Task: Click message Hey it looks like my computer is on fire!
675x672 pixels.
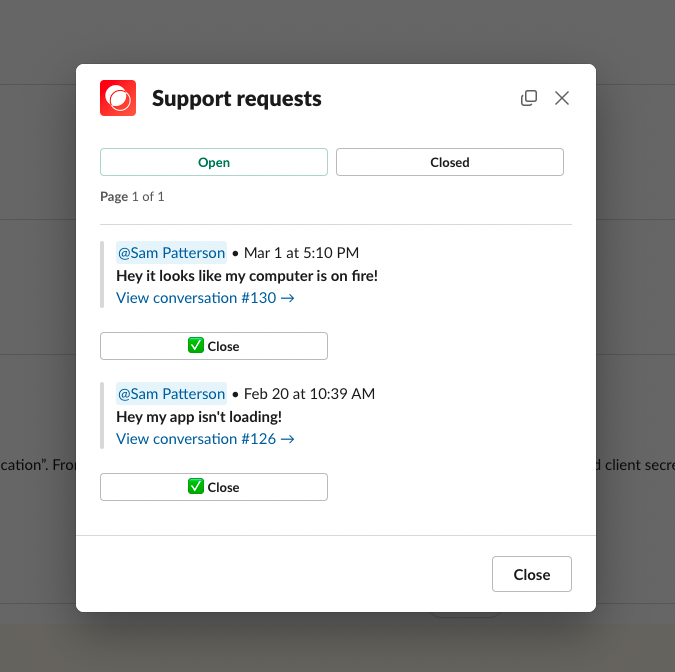Action: [x=247, y=276]
